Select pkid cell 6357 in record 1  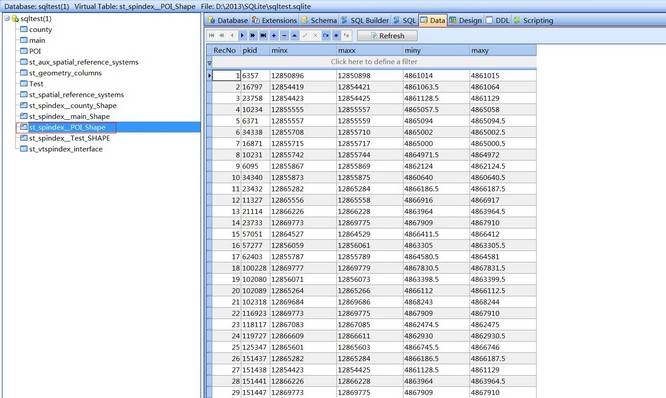coord(255,76)
